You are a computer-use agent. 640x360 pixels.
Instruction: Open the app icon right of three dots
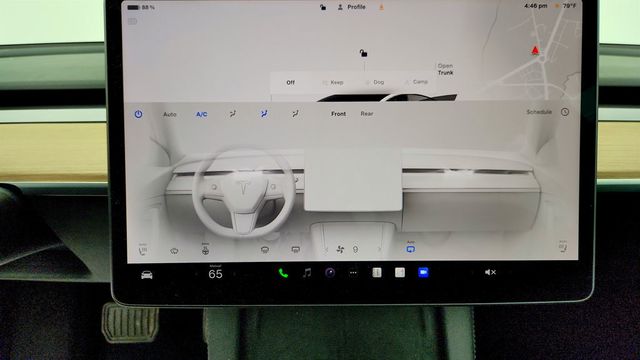[x=377, y=272]
